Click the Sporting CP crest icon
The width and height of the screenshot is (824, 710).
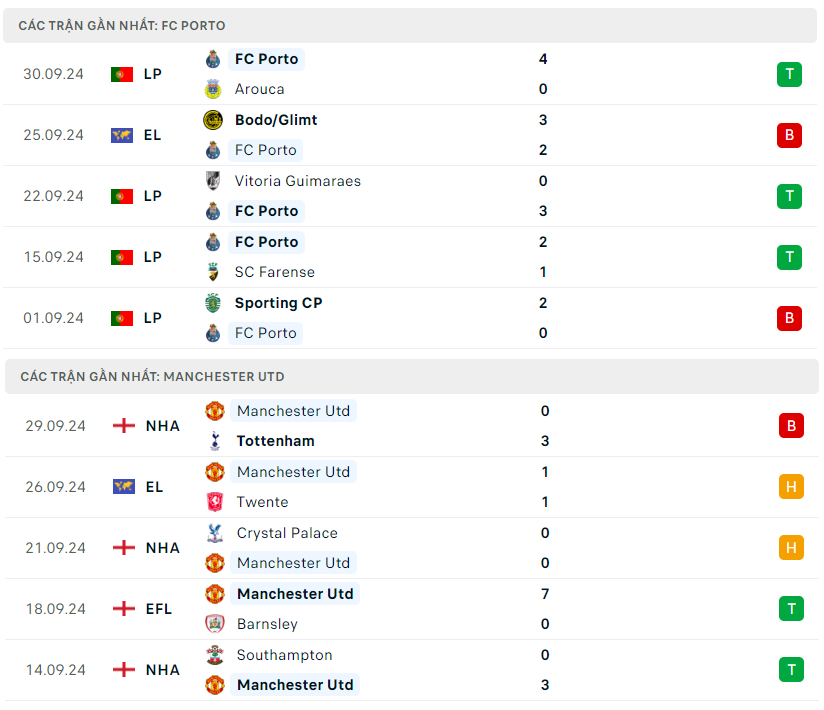(212, 303)
